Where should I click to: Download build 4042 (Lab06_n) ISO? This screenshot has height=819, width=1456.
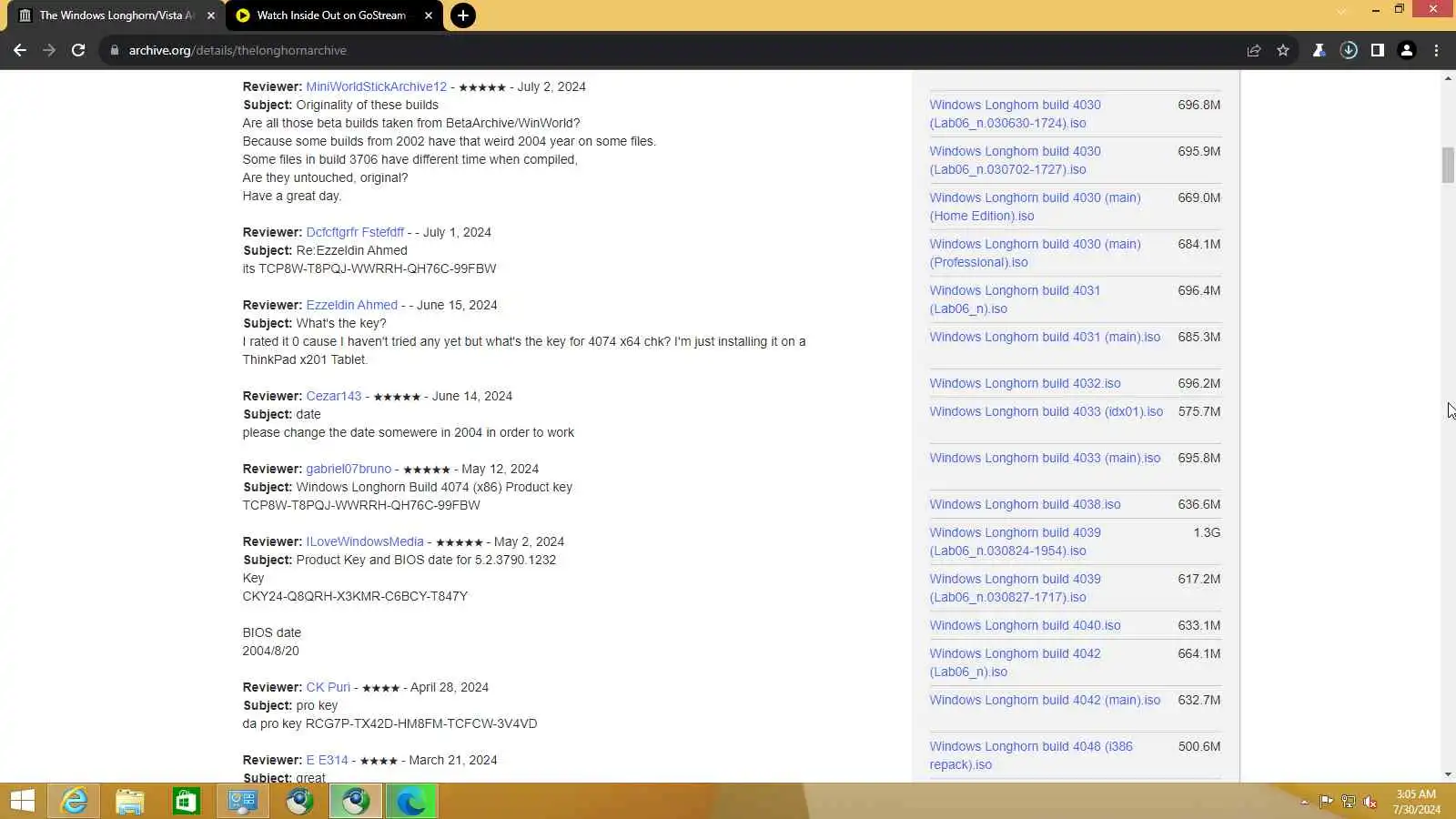pos(1016,662)
